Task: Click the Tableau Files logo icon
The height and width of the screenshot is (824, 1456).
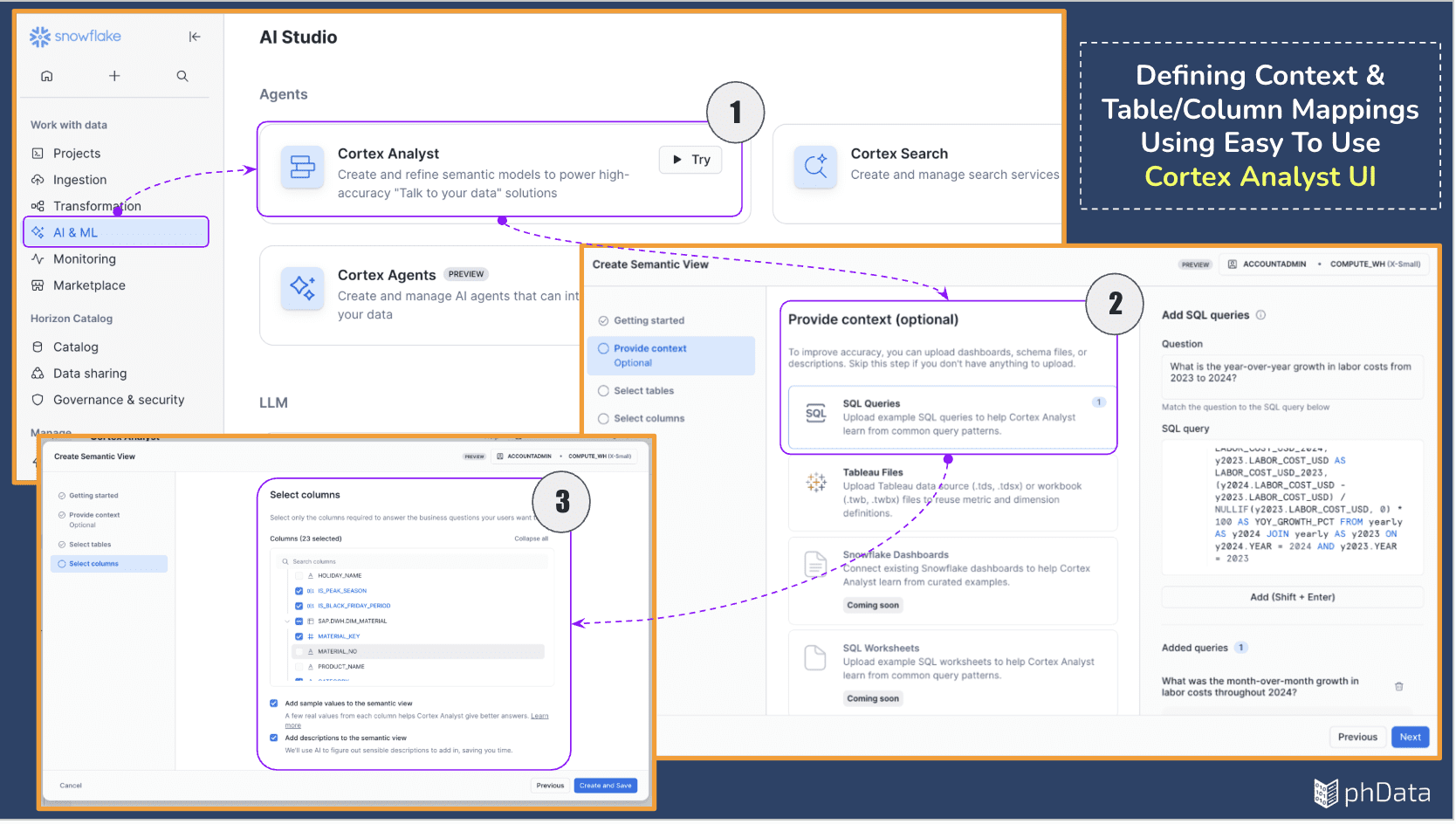Action: click(x=816, y=482)
